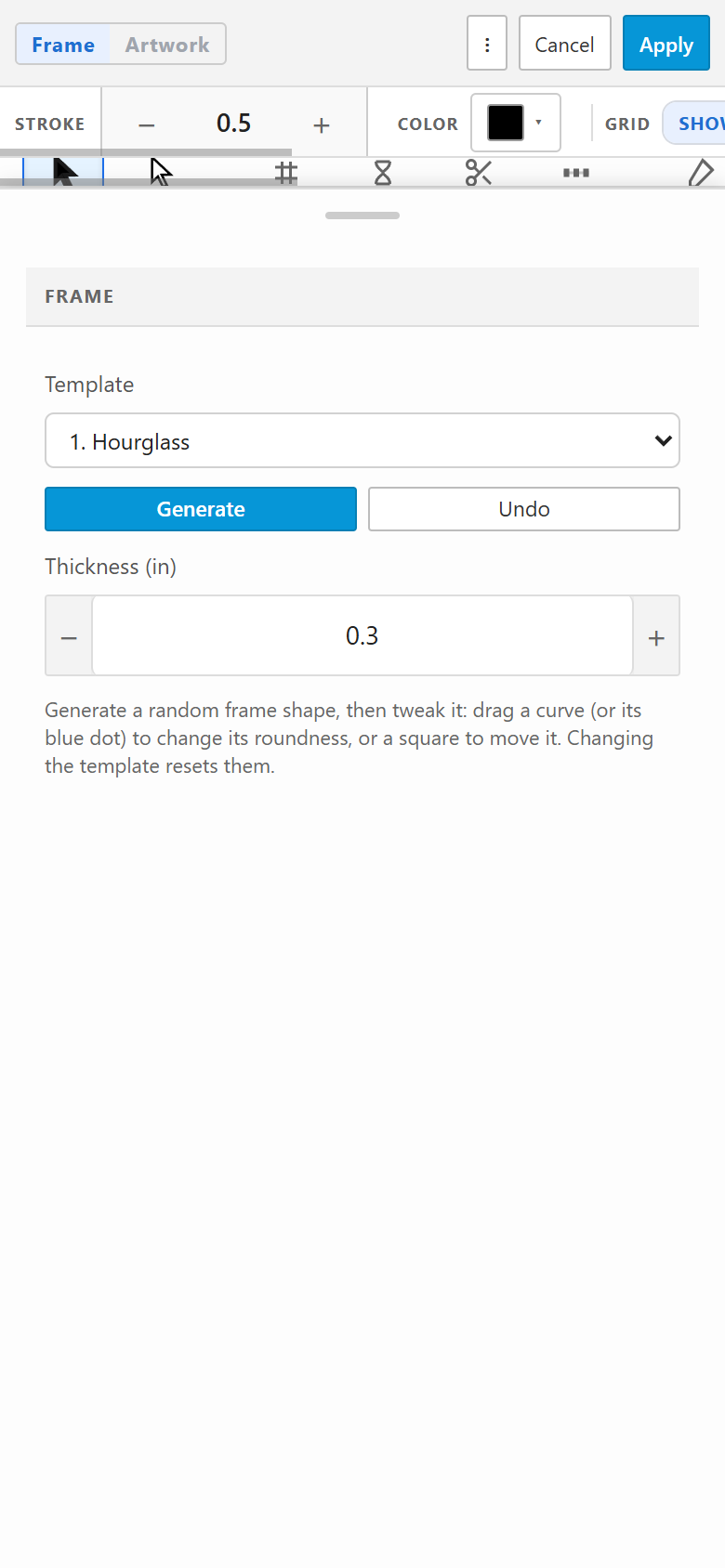Open the Template dropdown showing Hourglass
The image size is (725, 1568).
pos(362,440)
